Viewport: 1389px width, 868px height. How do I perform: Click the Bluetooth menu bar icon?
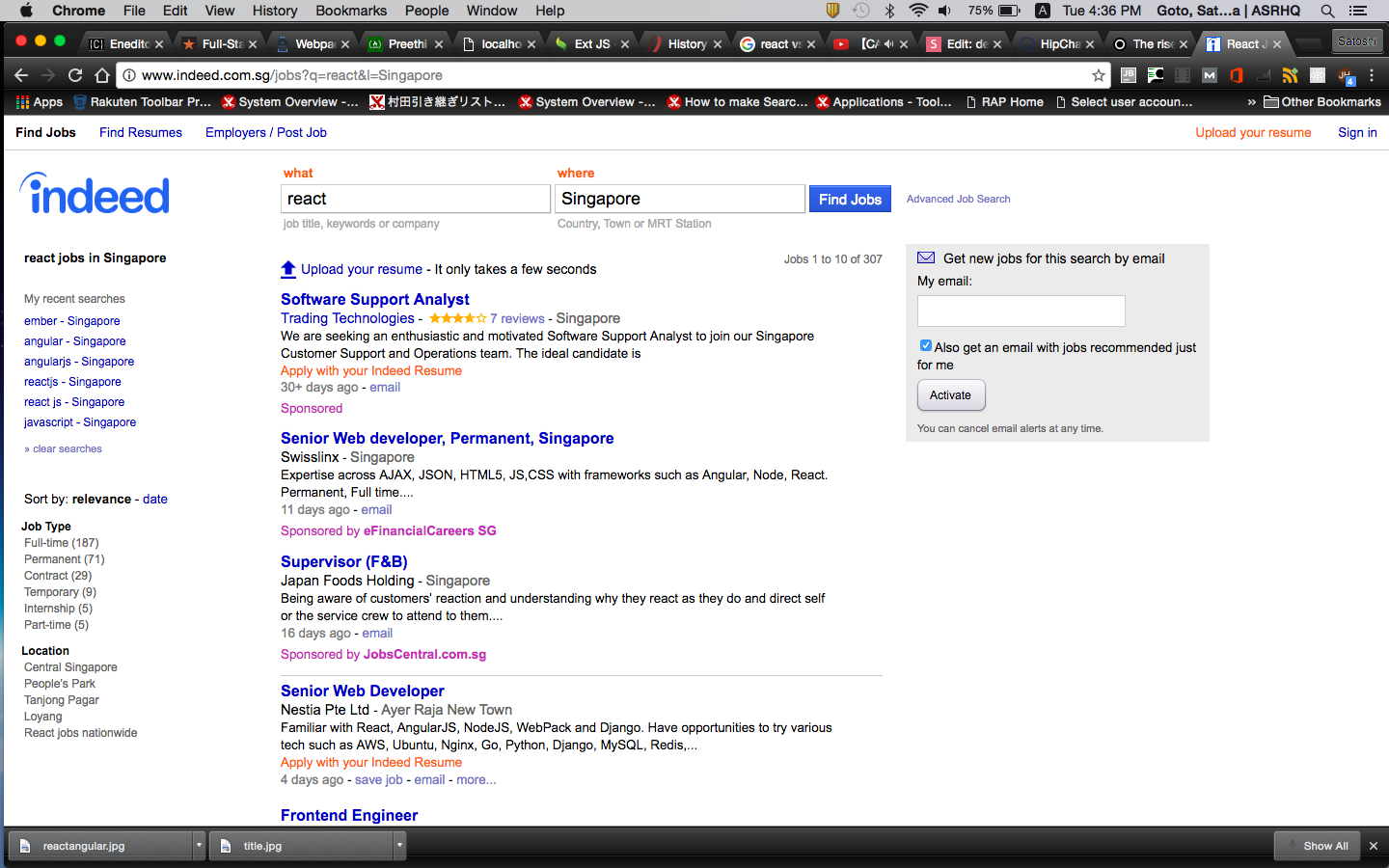point(890,11)
